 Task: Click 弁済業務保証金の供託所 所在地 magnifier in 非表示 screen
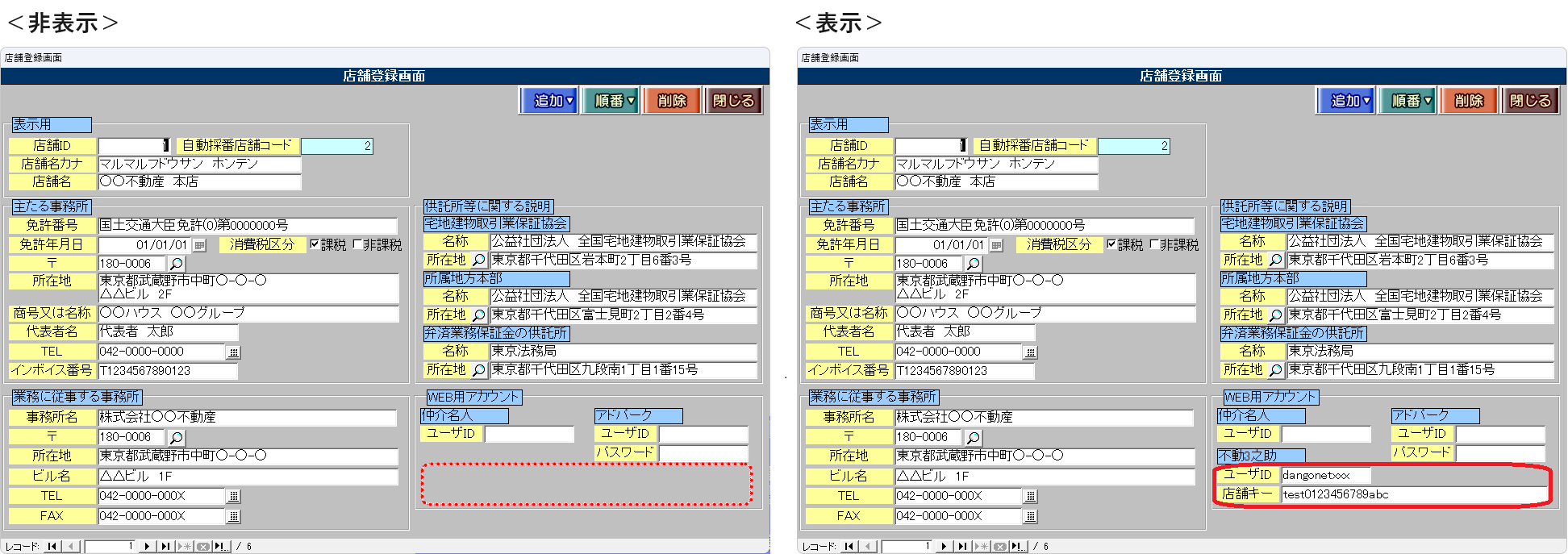(x=478, y=370)
